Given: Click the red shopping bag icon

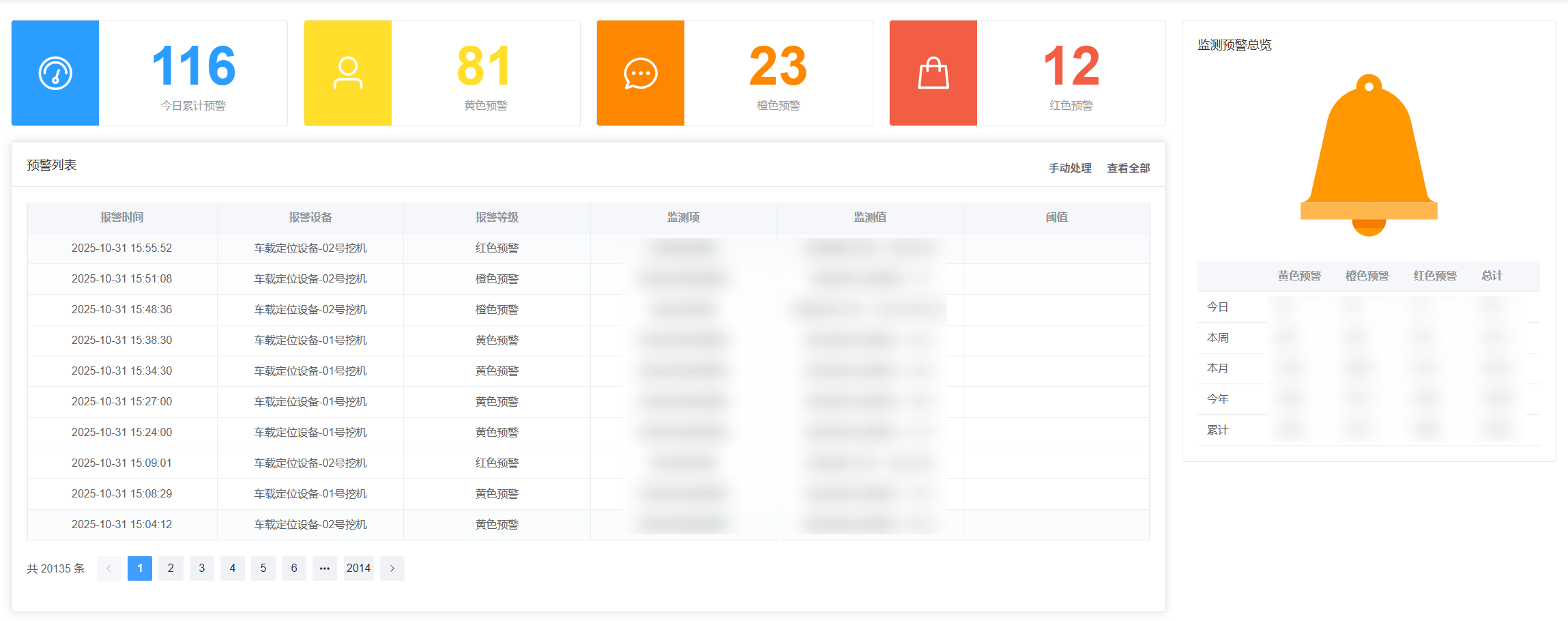Looking at the screenshot, I should tap(933, 73).
